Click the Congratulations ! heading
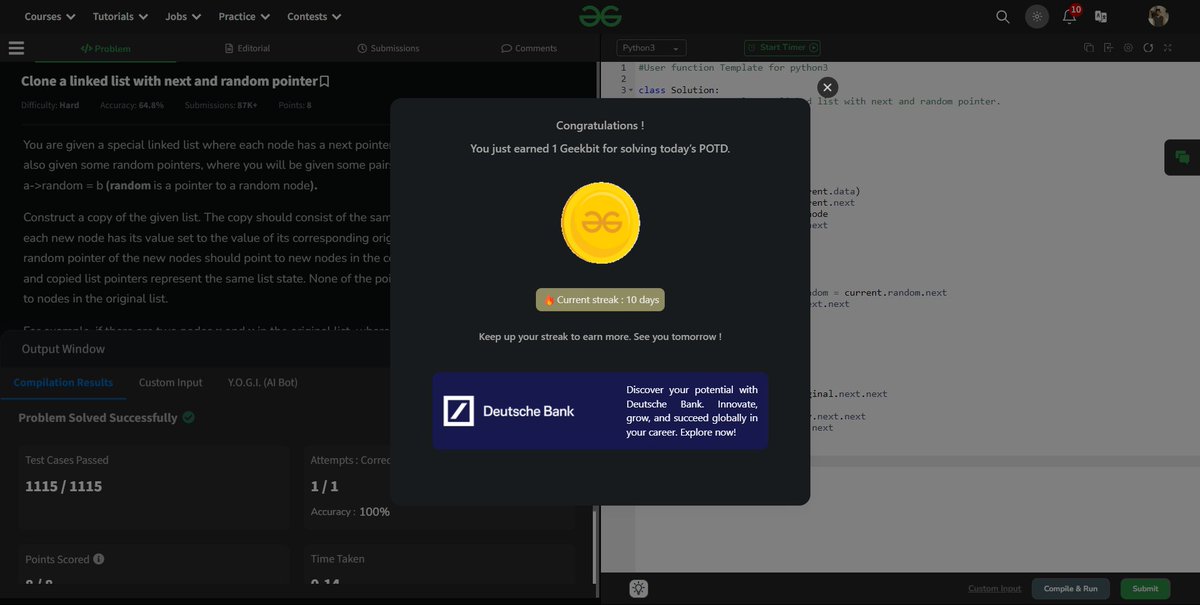The width and height of the screenshot is (1200, 605). pyautogui.click(x=600, y=126)
